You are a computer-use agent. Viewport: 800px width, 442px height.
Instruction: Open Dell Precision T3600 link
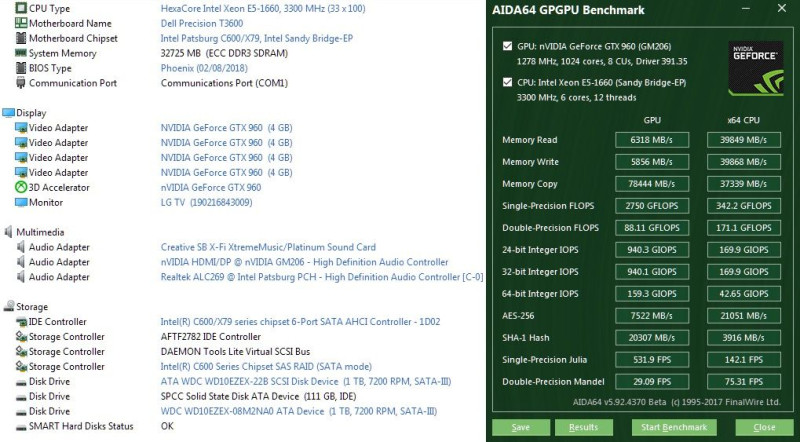click(202, 23)
